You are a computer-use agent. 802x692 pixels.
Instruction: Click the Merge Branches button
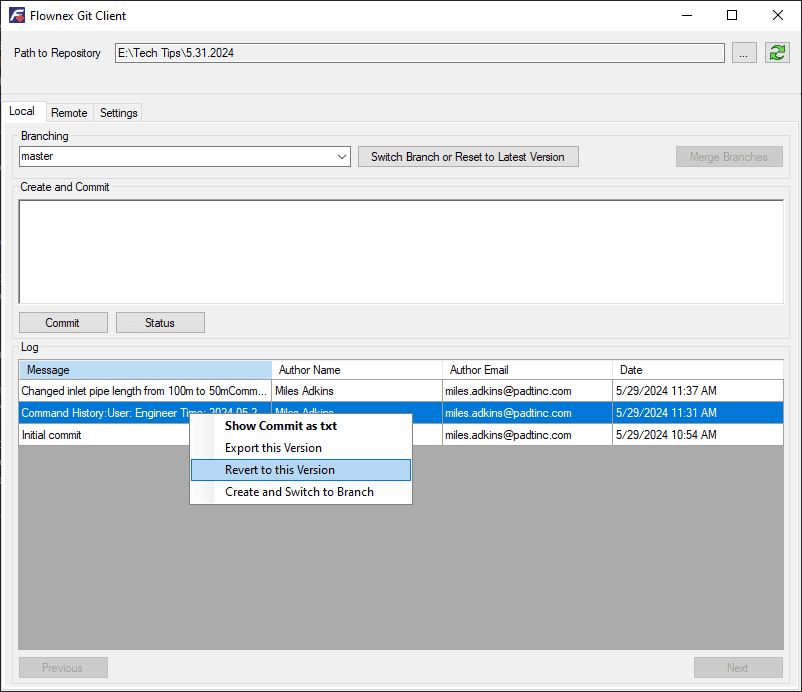tap(729, 157)
